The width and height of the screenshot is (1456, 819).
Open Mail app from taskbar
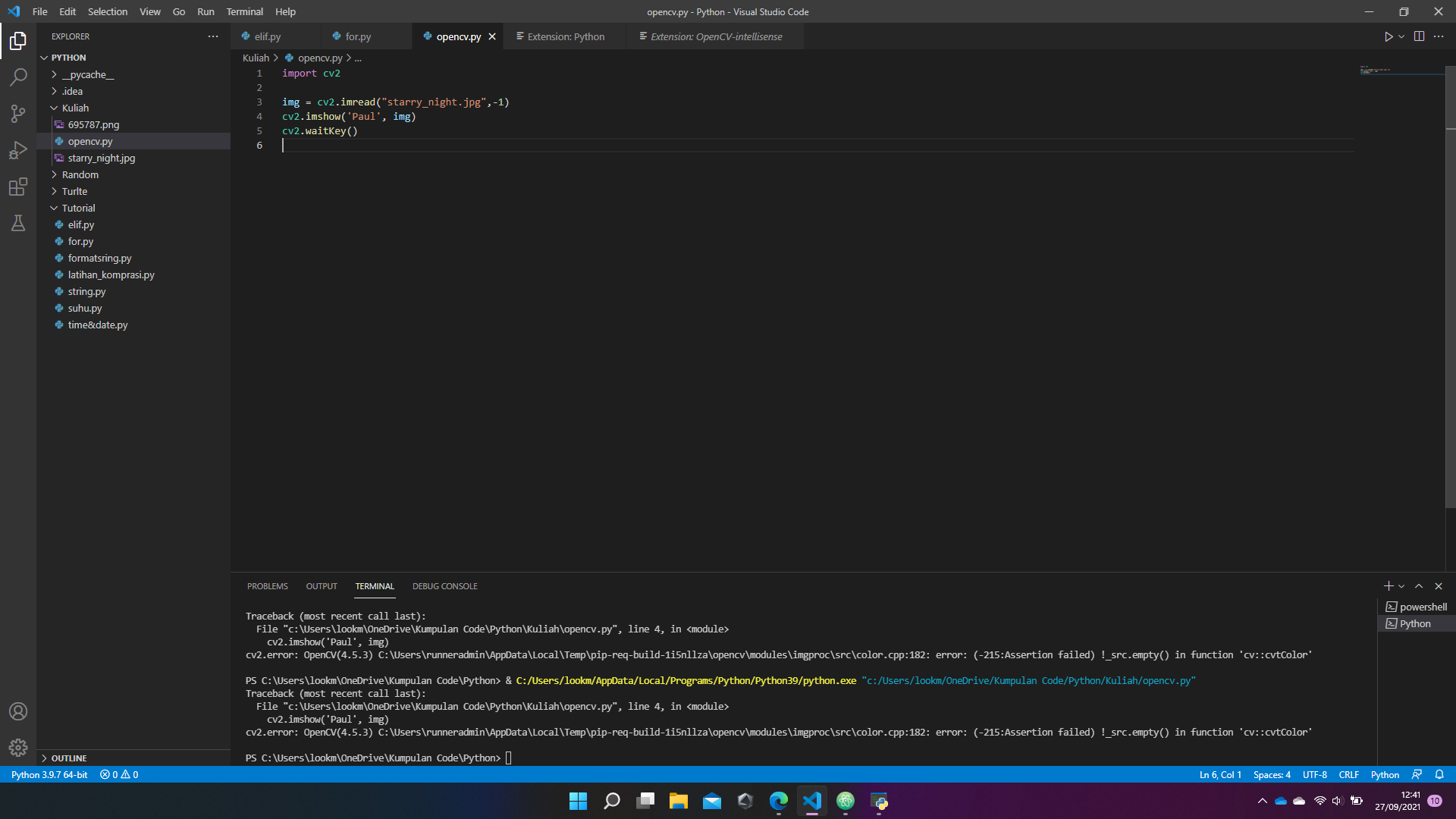point(711,801)
